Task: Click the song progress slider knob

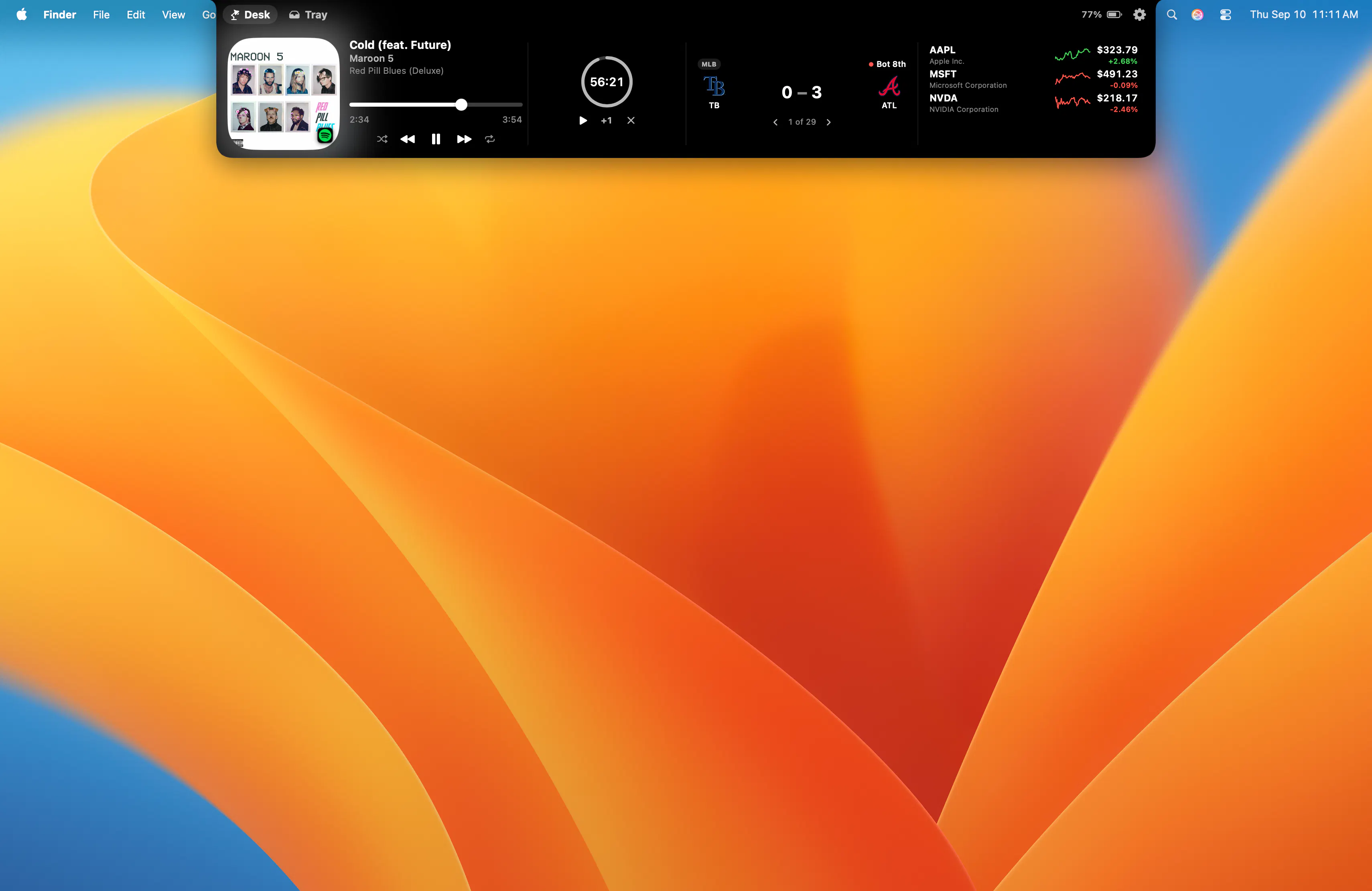Action: (x=461, y=104)
